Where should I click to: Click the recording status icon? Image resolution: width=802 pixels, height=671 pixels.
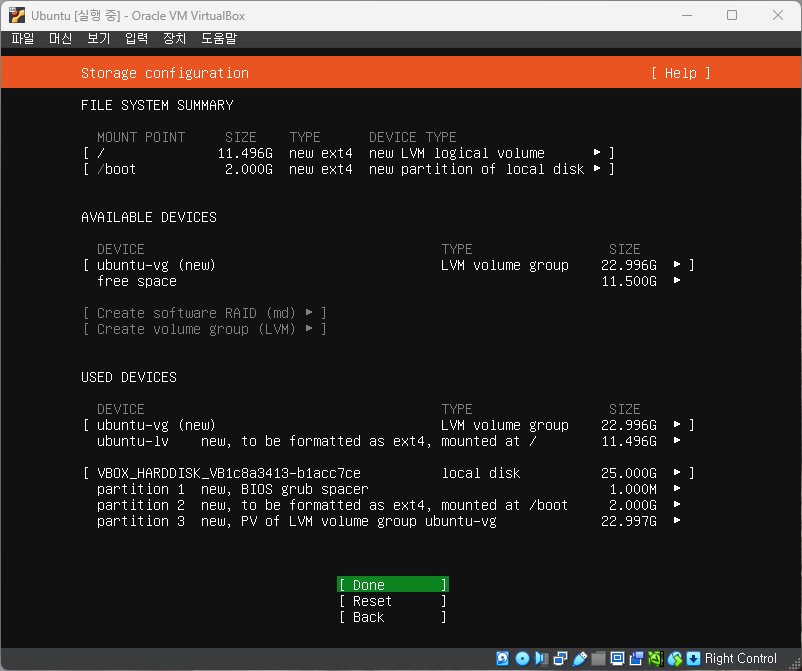(636, 658)
